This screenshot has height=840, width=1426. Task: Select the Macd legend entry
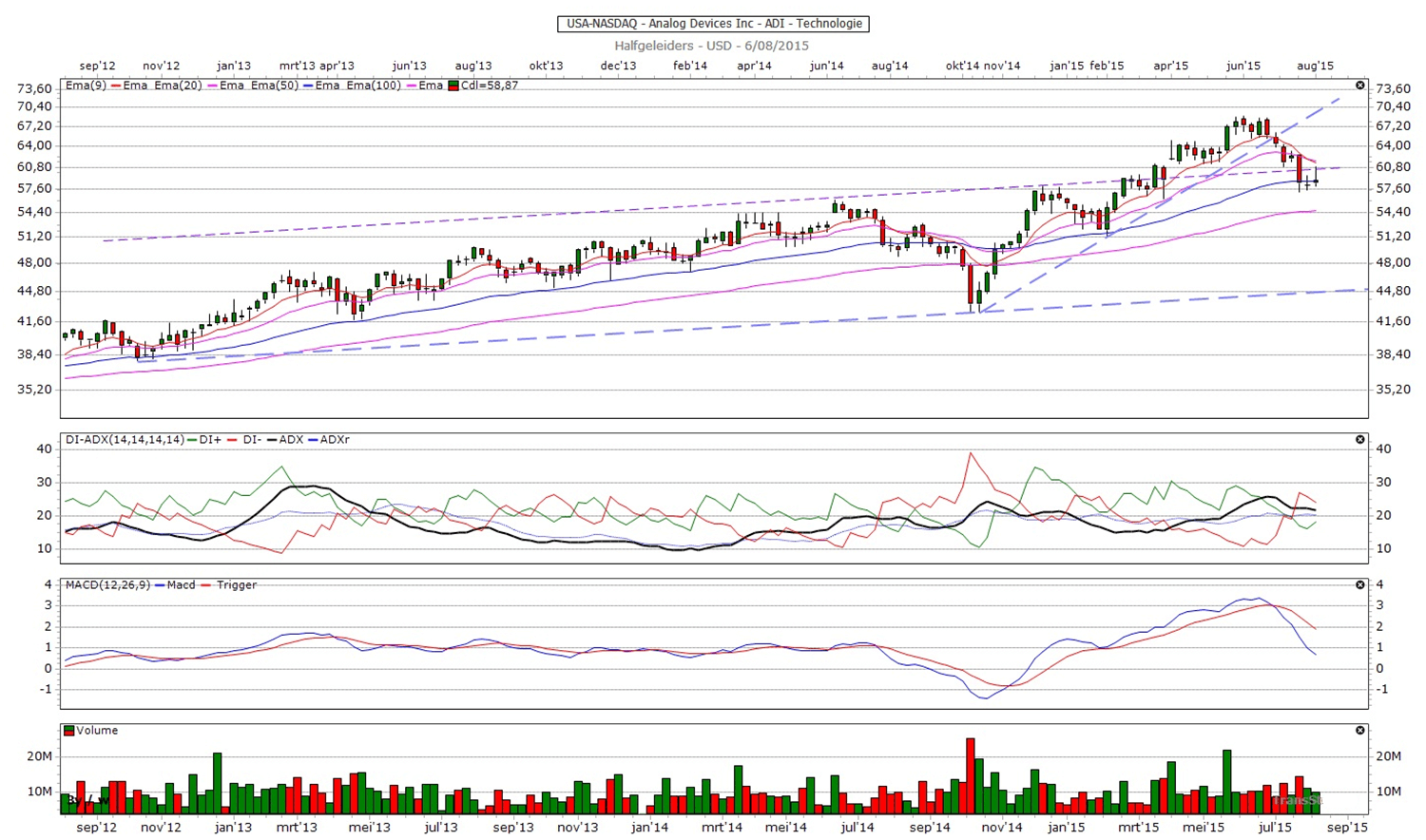[181, 585]
